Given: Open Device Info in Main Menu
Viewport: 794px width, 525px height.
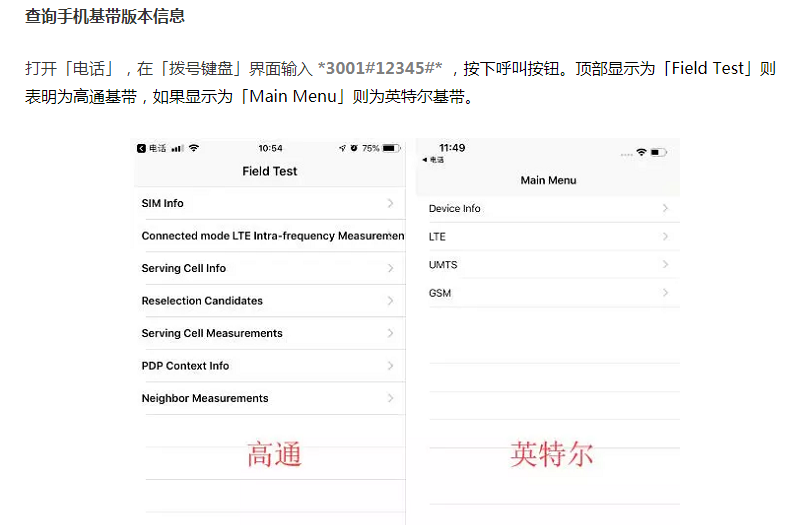Looking at the screenshot, I should point(548,209).
